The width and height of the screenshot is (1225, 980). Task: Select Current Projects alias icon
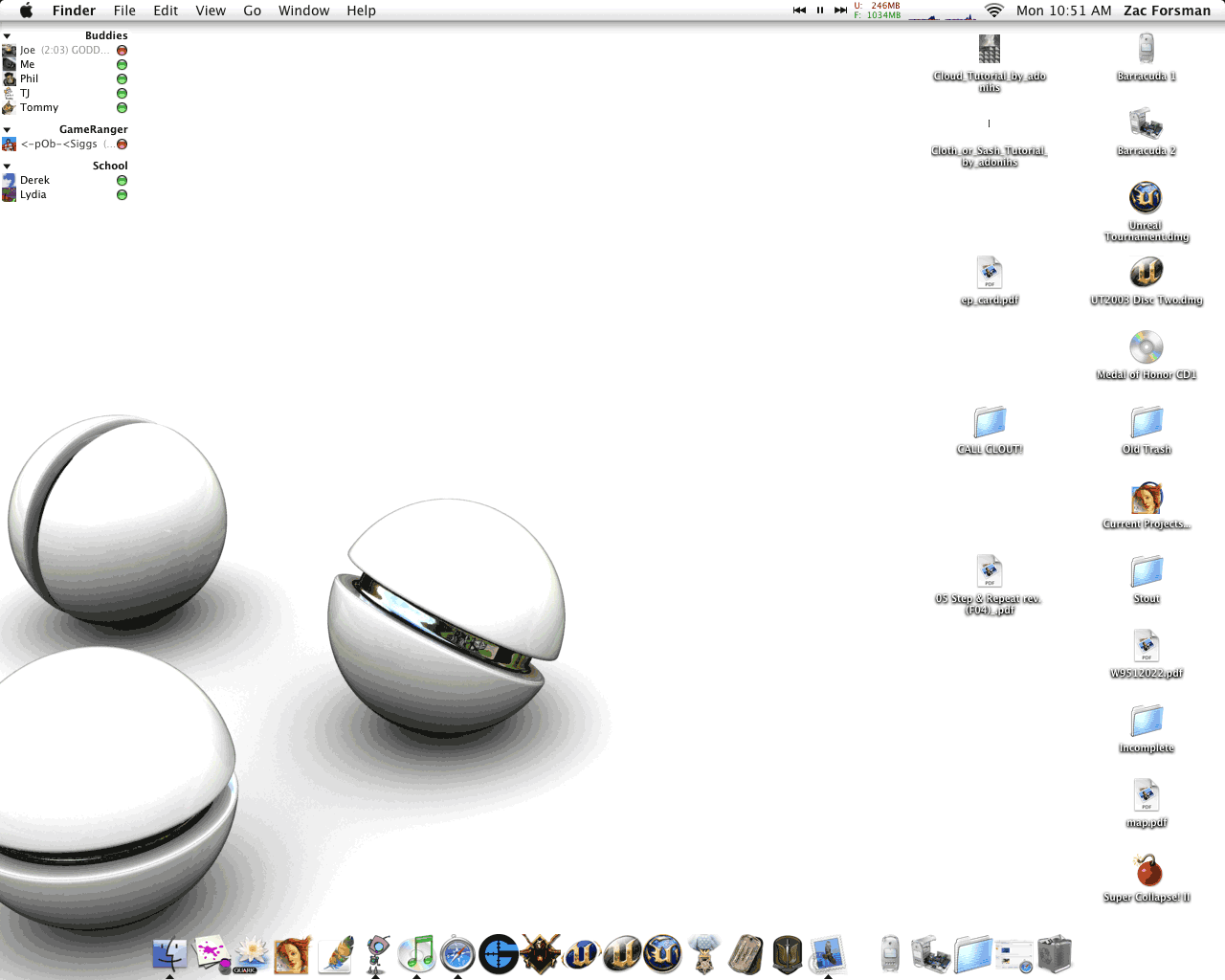click(x=1147, y=504)
